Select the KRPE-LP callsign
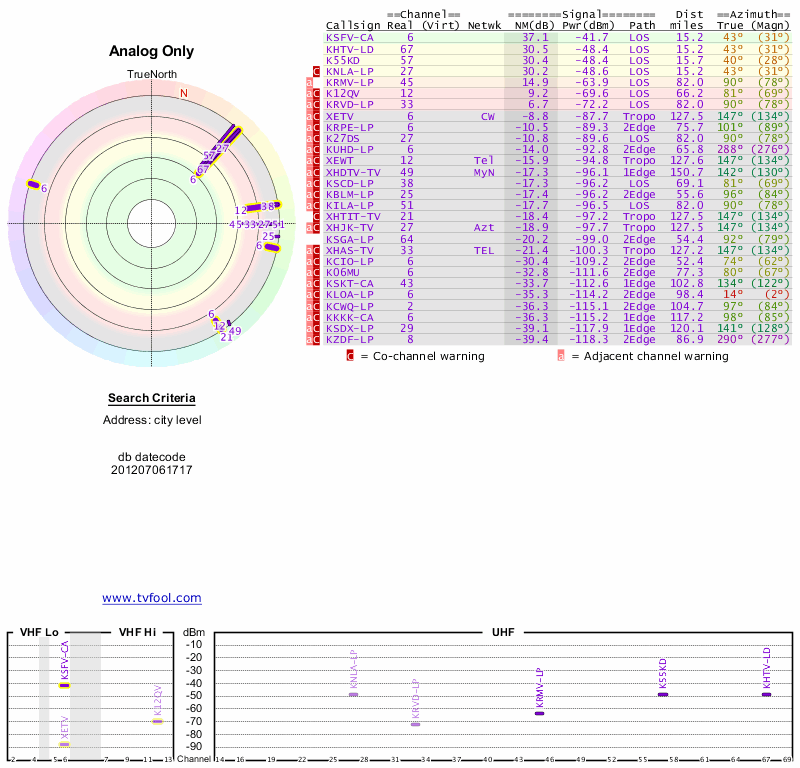 [x=349, y=128]
